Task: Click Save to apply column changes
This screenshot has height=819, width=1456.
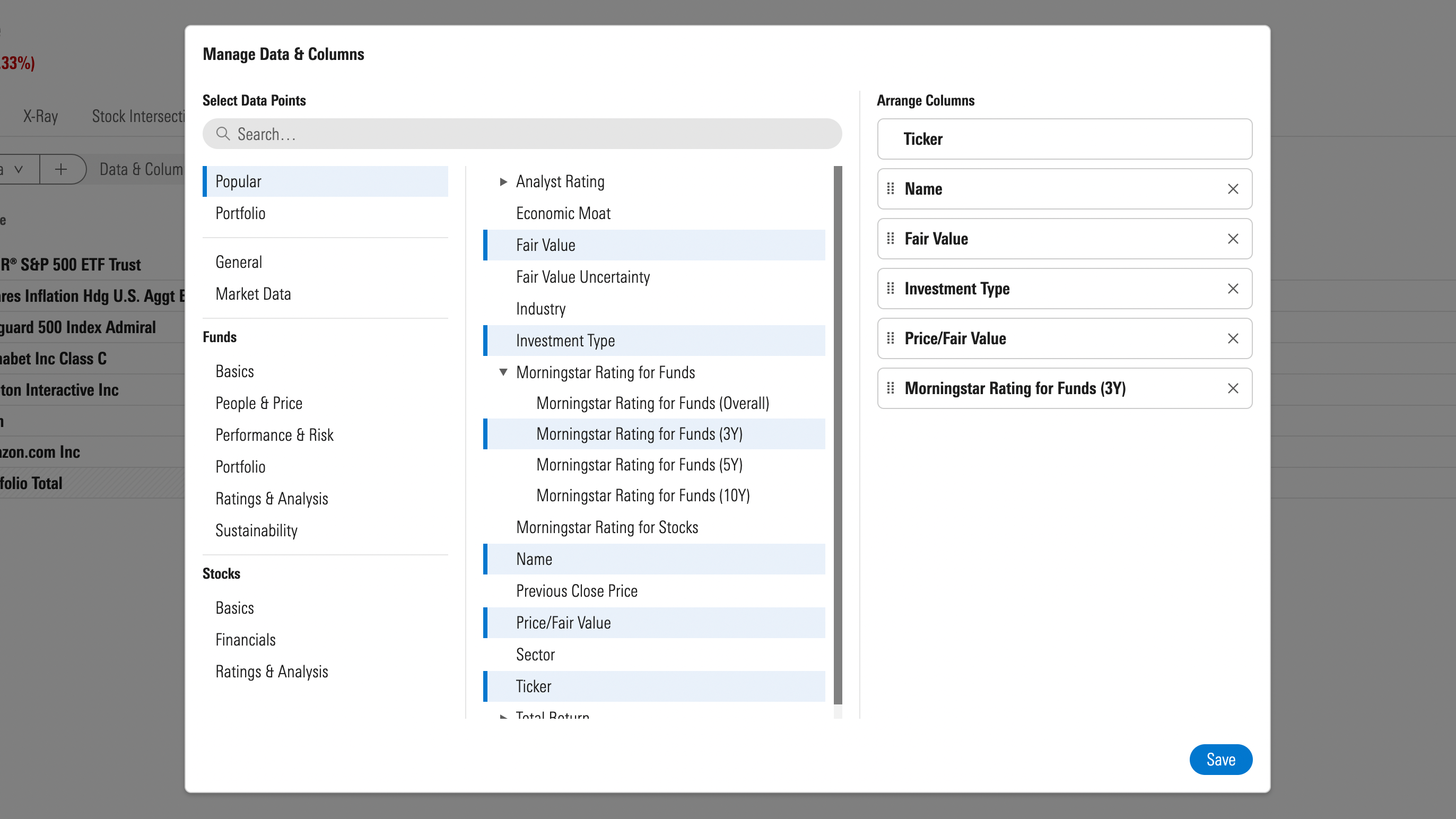Action: pyautogui.click(x=1221, y=759)
